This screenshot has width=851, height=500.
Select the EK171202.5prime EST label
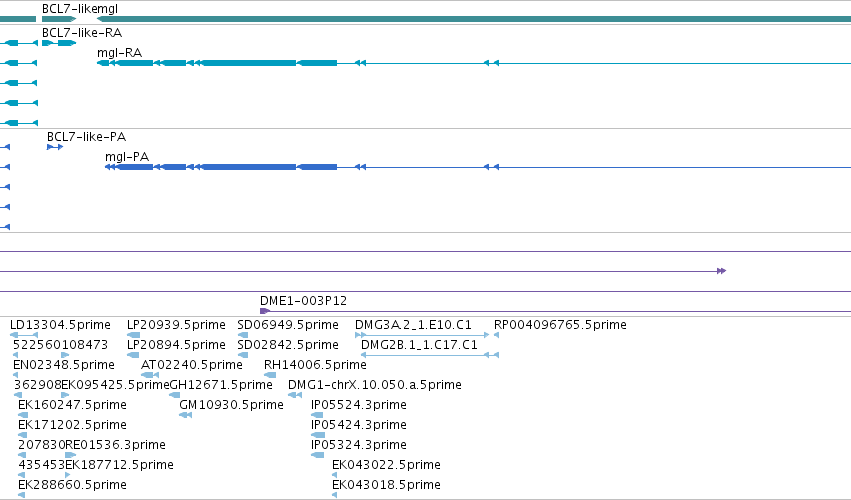(72, 425)
